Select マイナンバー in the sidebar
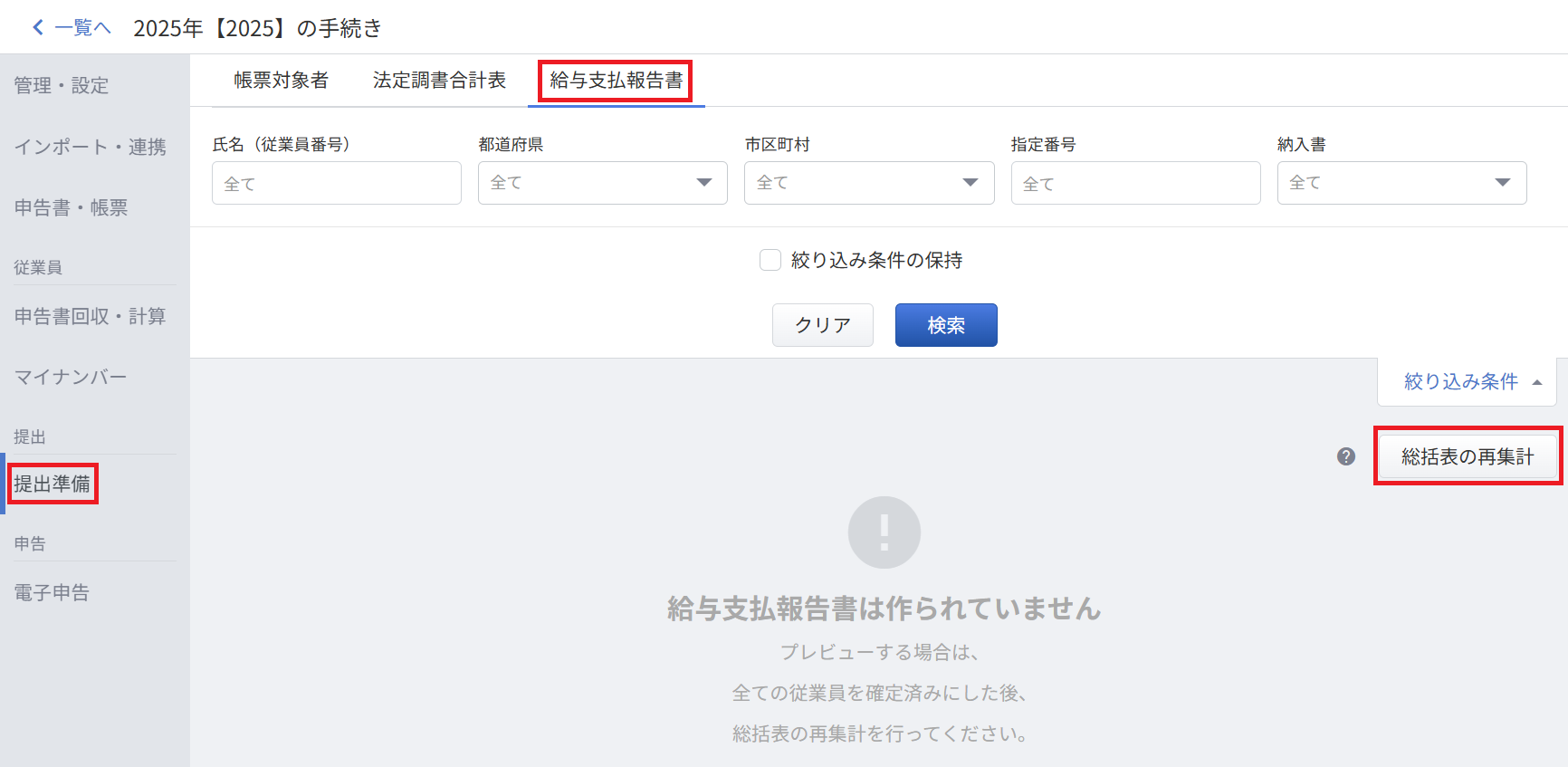The image size is (1568, 767). click(71, 377)
